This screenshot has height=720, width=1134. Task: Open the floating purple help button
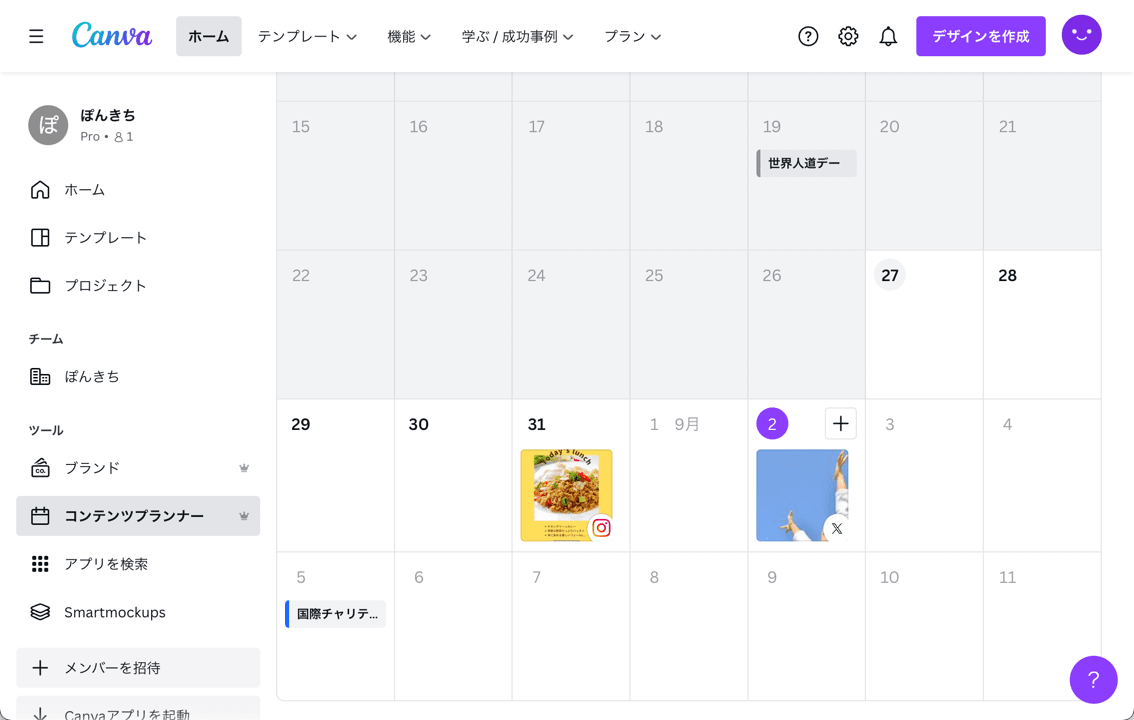tap(1094, 680)
